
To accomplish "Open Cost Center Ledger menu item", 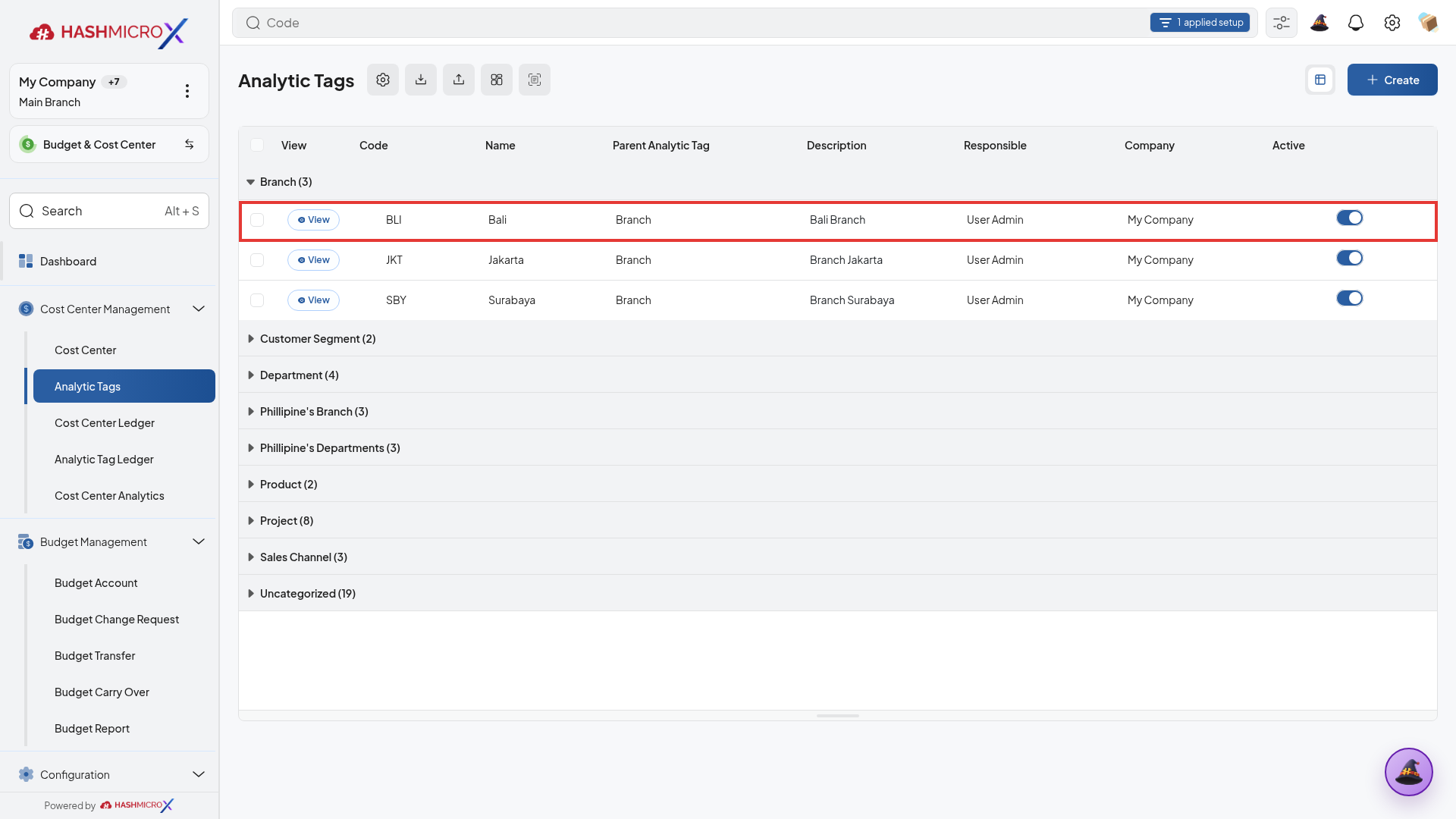I will (x=105, y=423).
